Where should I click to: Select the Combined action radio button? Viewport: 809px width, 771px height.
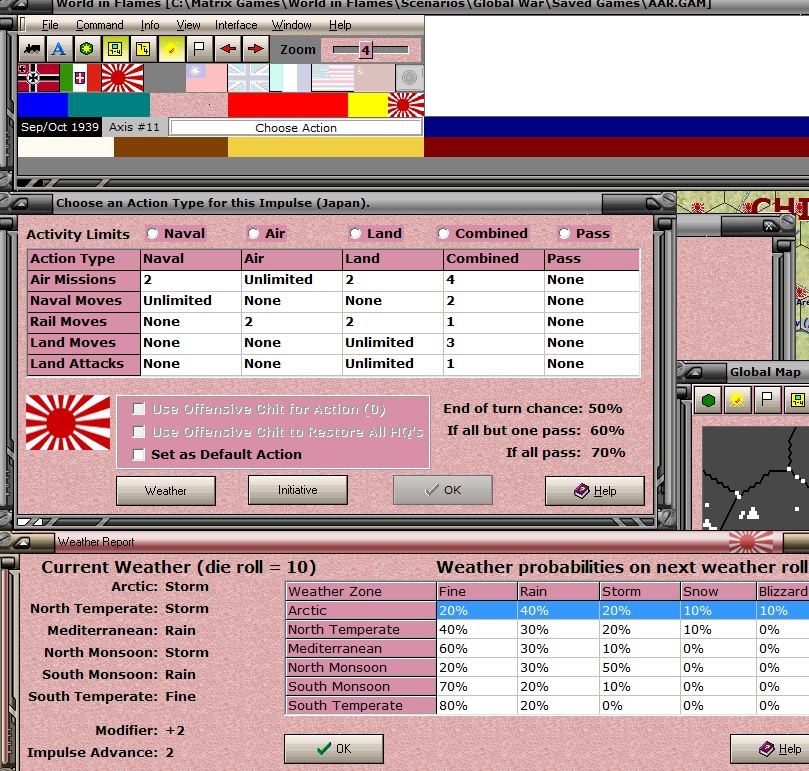click(x=443, y=234)
